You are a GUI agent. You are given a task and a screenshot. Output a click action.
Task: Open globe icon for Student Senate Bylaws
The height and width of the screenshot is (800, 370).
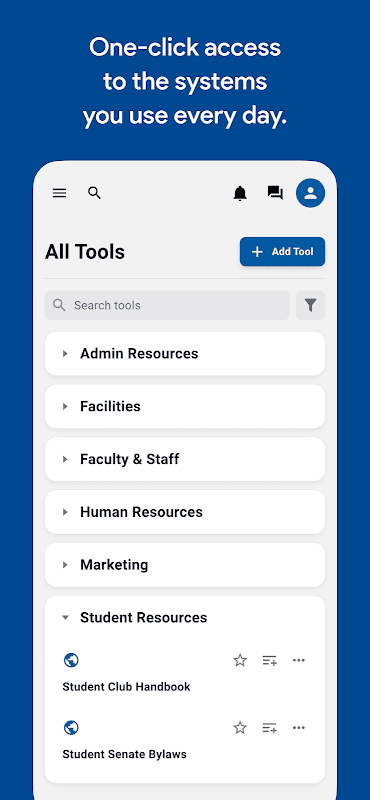71,728
